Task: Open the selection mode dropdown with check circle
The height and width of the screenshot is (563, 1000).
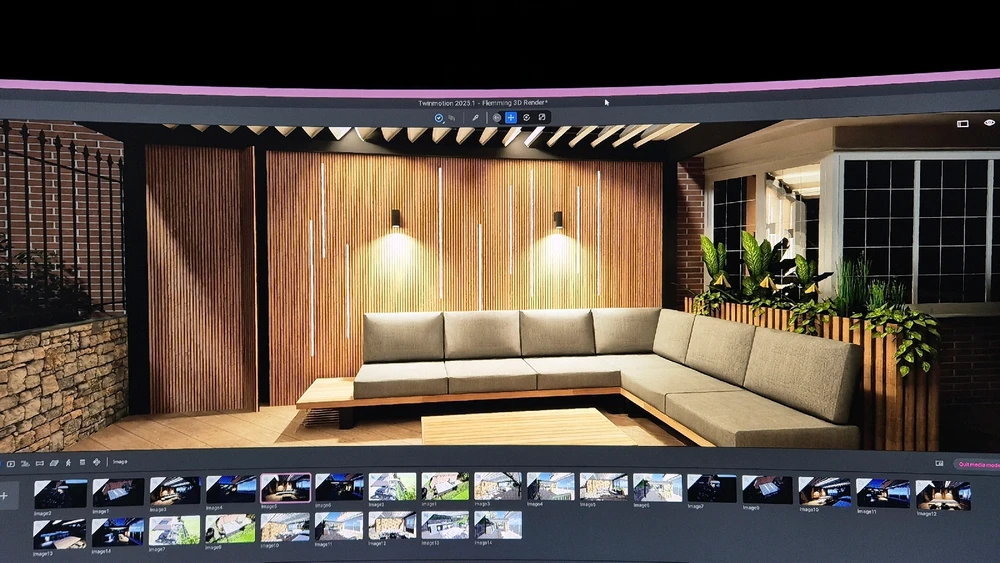Action: (439, 118)
